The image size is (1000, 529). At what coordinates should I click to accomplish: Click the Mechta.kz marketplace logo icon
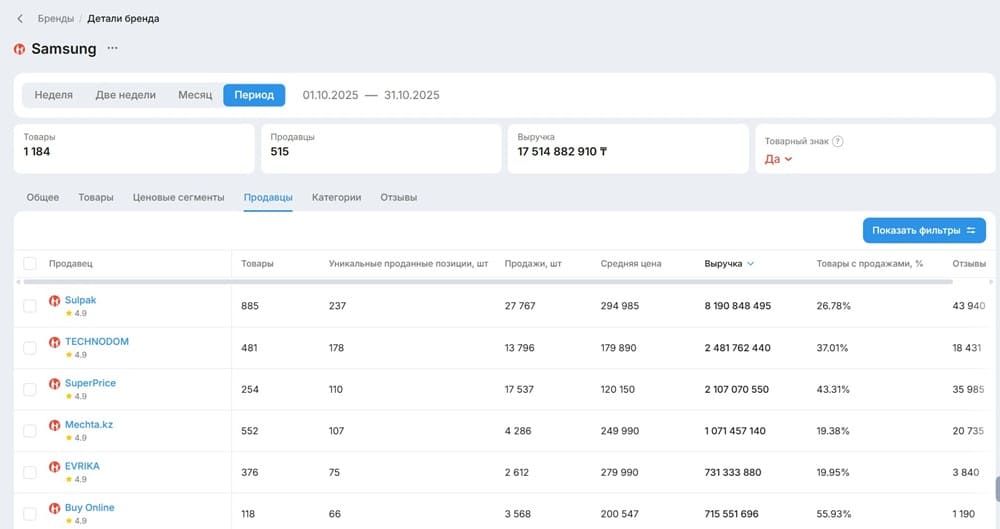click(55, 425)
